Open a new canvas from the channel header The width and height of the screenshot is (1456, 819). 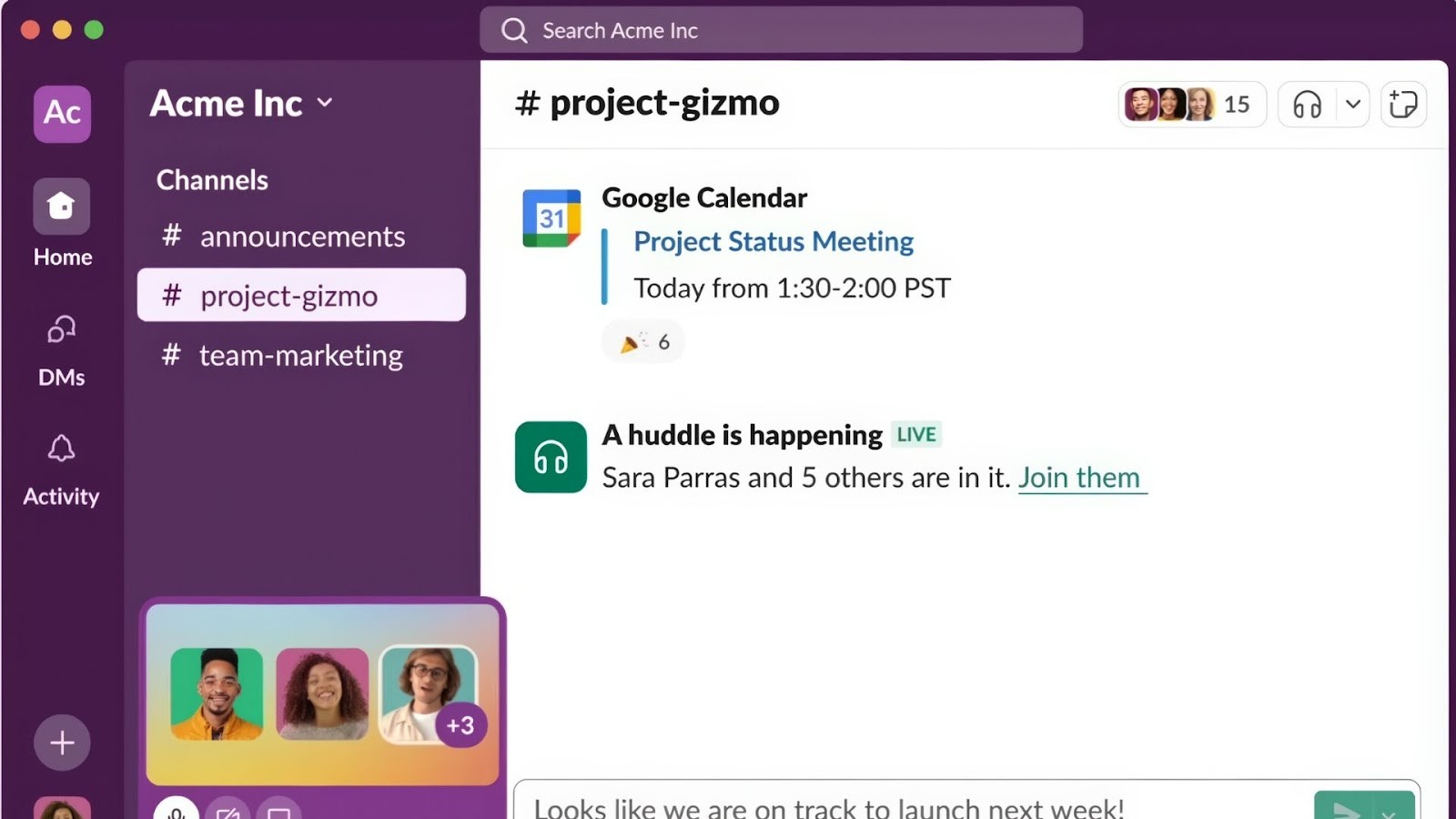point(1402,104)
